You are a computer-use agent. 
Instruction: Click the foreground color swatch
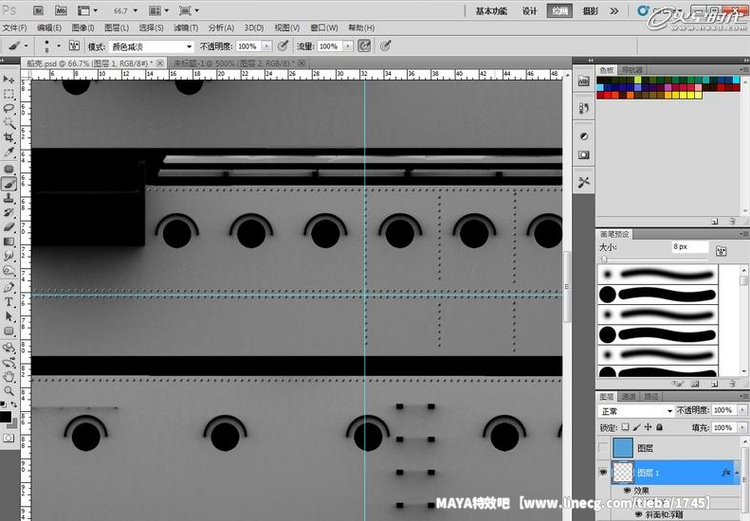click(x=5, y=417)
